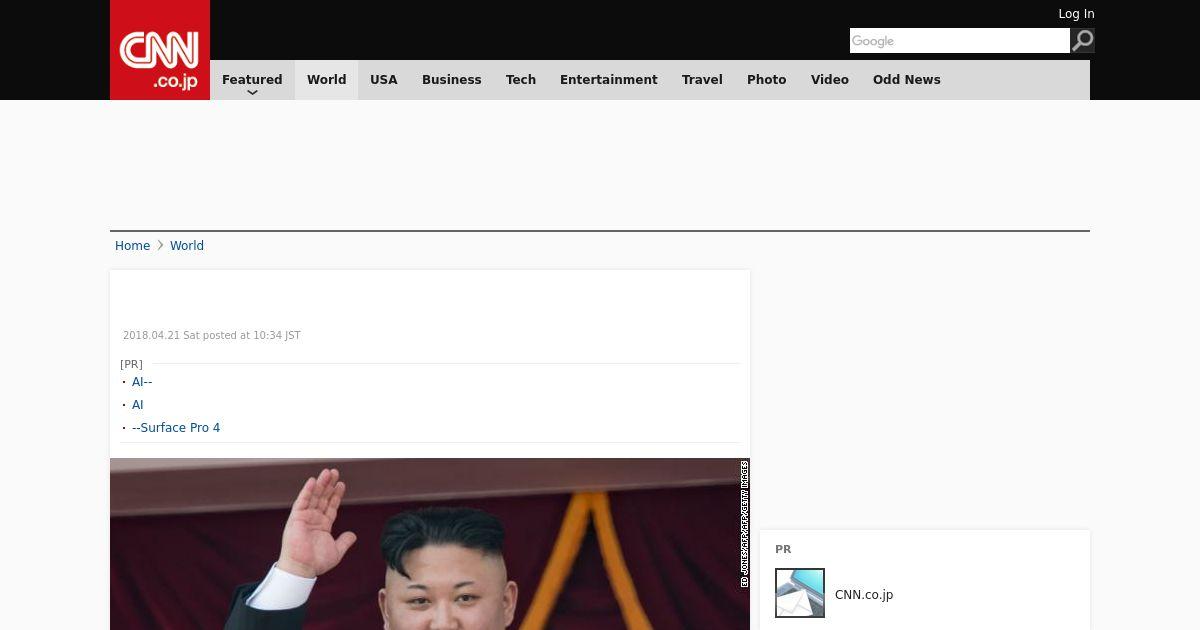This screenshot has width=1200, height=630.
Task: Click the World breadcrumb link
Action: pyautogui.click(x=187, y=246)
